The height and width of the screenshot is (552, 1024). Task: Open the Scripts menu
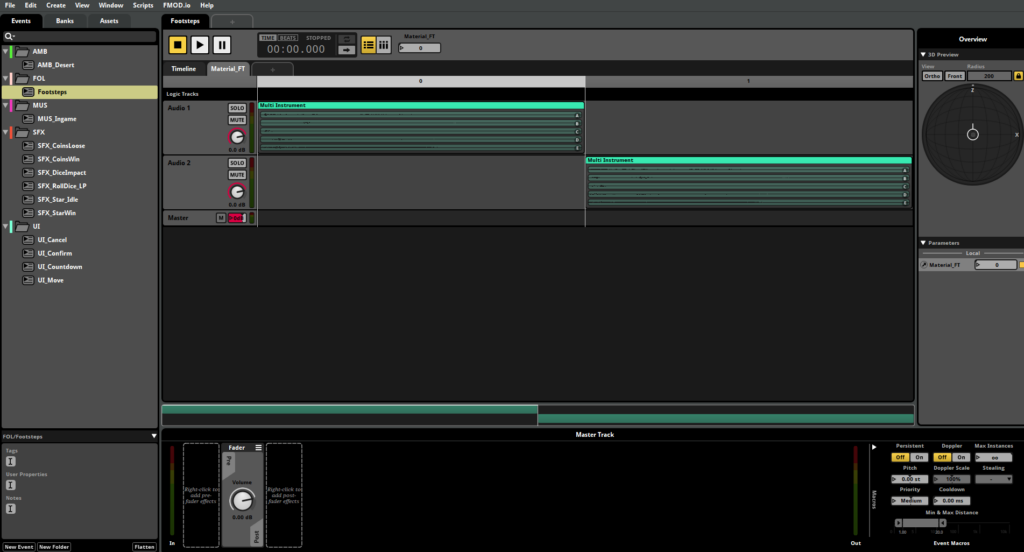coord(142,5)
